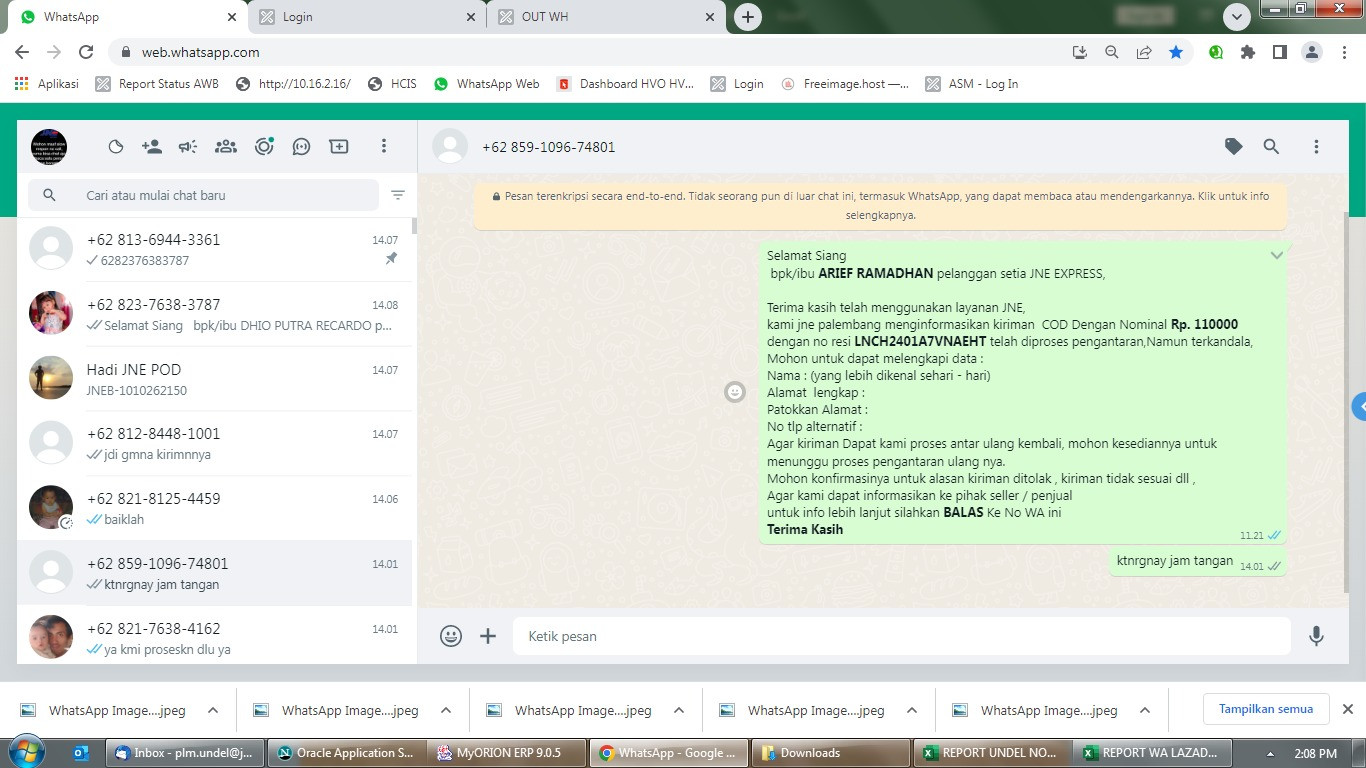Click the Tampilkan semua downloads button
1366x768 pixels.
point(1266,709)
